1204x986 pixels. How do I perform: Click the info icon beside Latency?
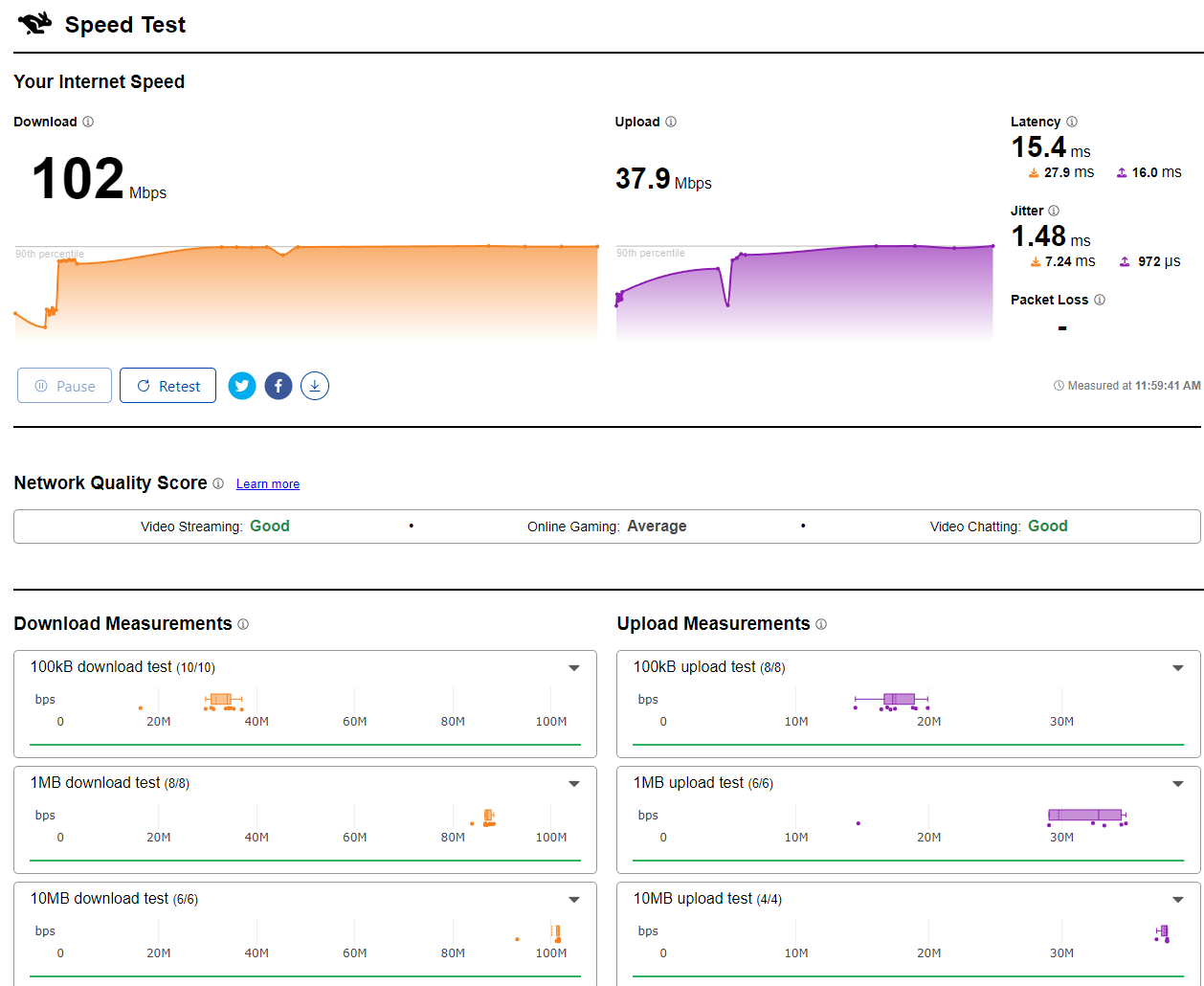pos(1072,122)
